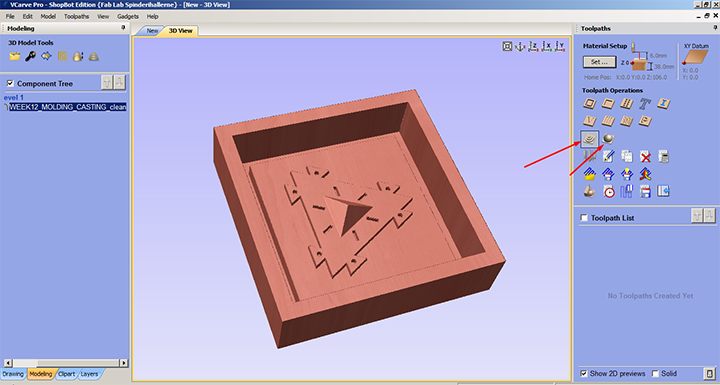
Task: Click the Level 1 tree entry
Action: [14, 97]
